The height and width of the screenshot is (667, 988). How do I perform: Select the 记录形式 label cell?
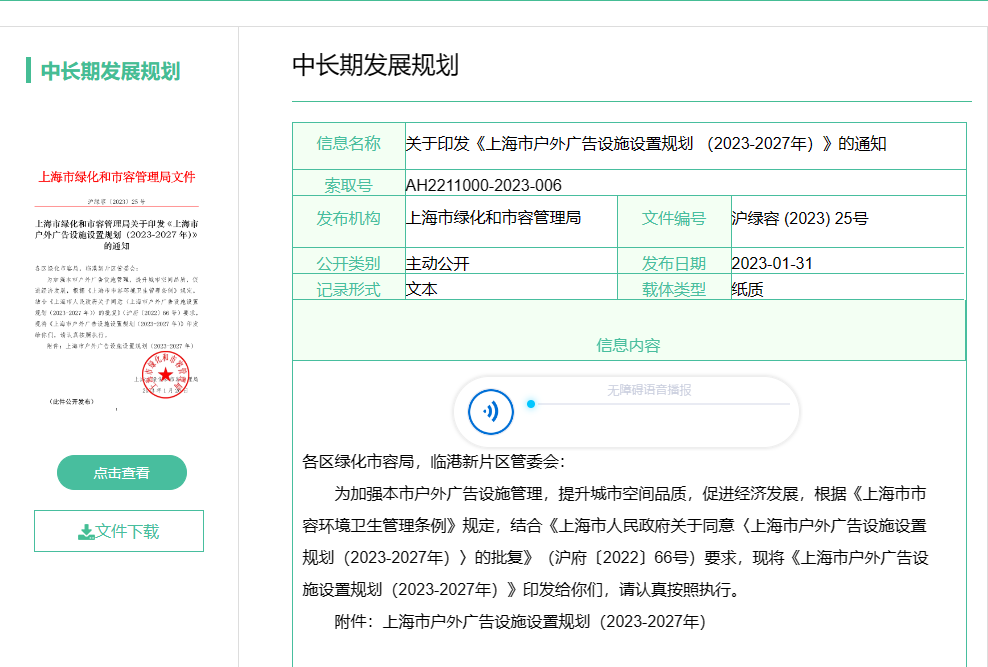pyautogui.click(x=348, y=287)
